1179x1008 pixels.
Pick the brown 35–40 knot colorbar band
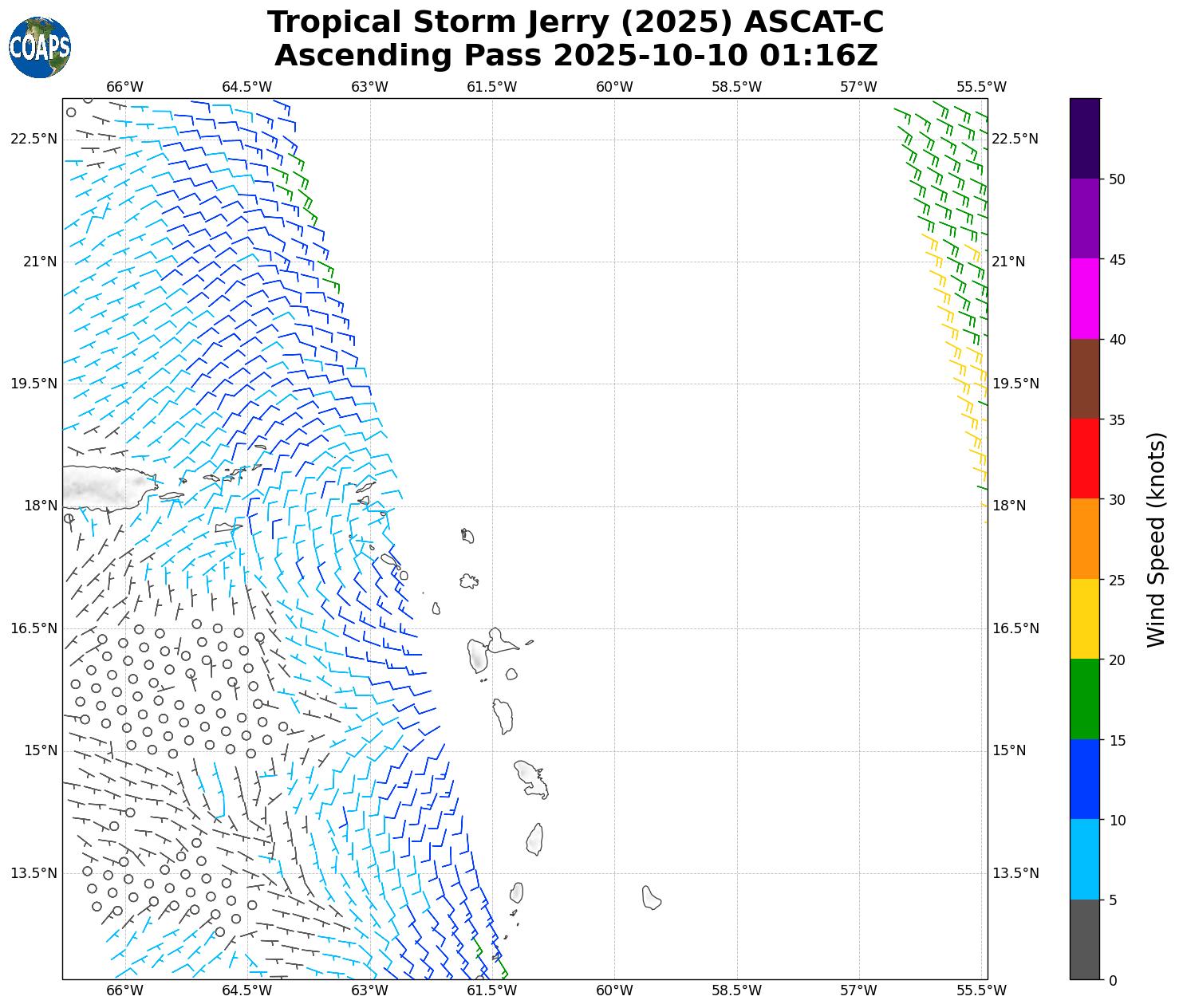1084,379
